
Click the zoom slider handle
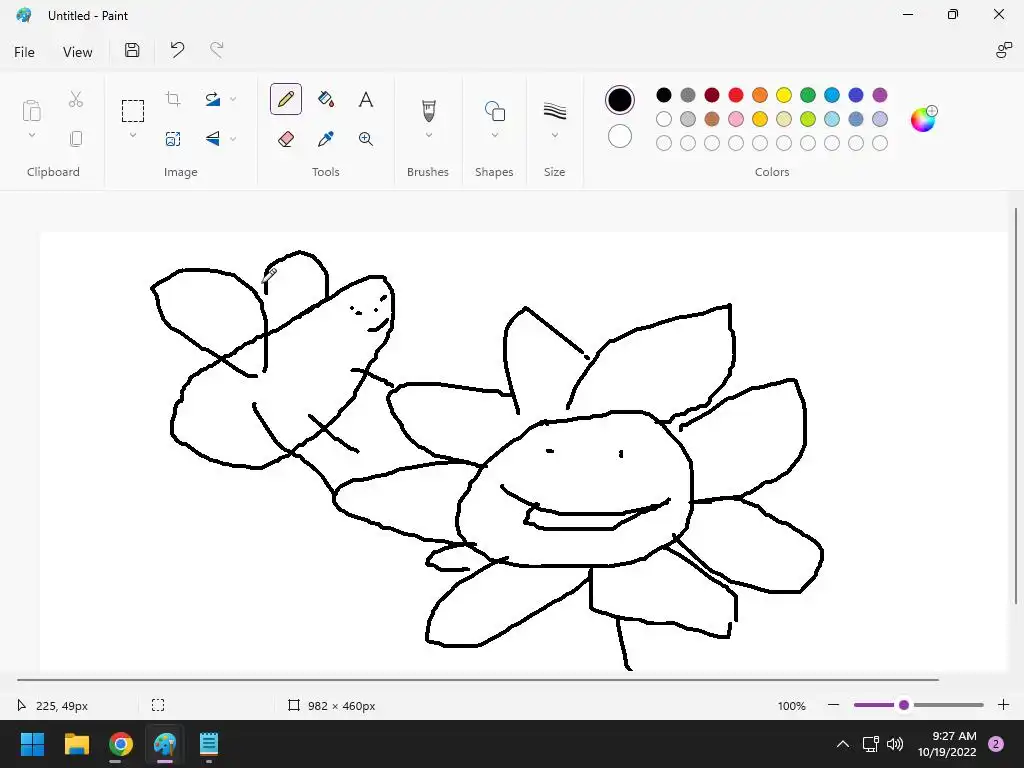click(x=904, y=705)
